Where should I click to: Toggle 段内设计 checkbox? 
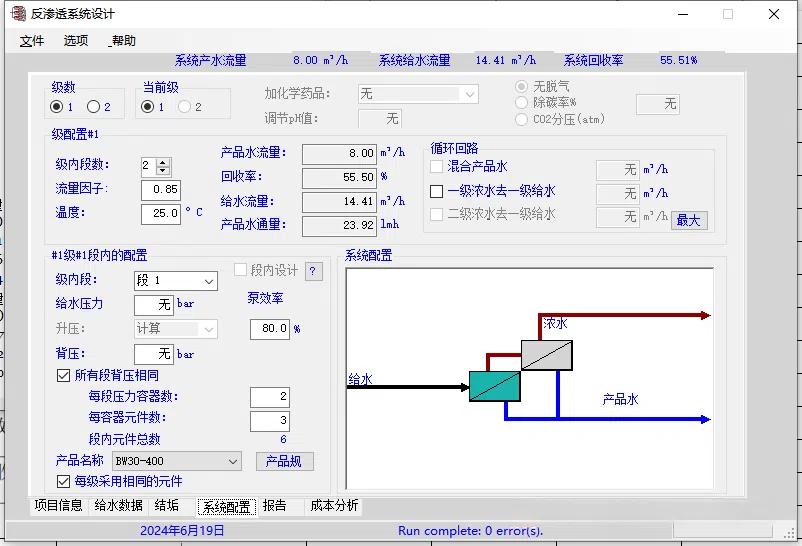(240, 270)
